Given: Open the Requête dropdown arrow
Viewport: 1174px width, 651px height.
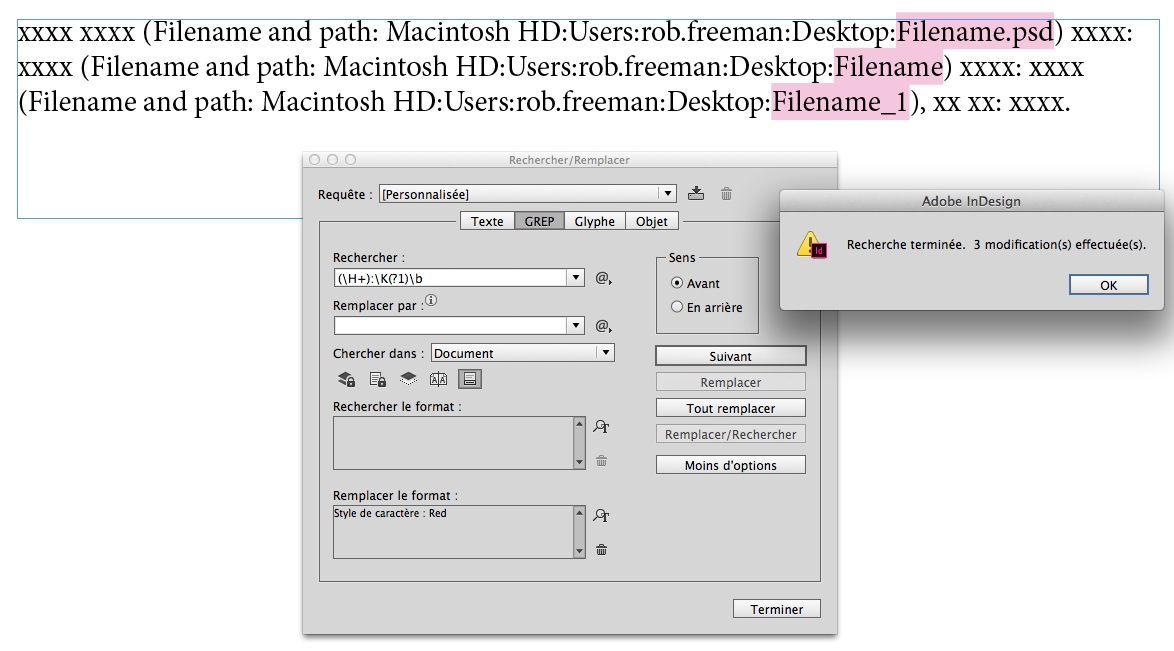Looking at the screenshot, I should [x=667, y=193].
